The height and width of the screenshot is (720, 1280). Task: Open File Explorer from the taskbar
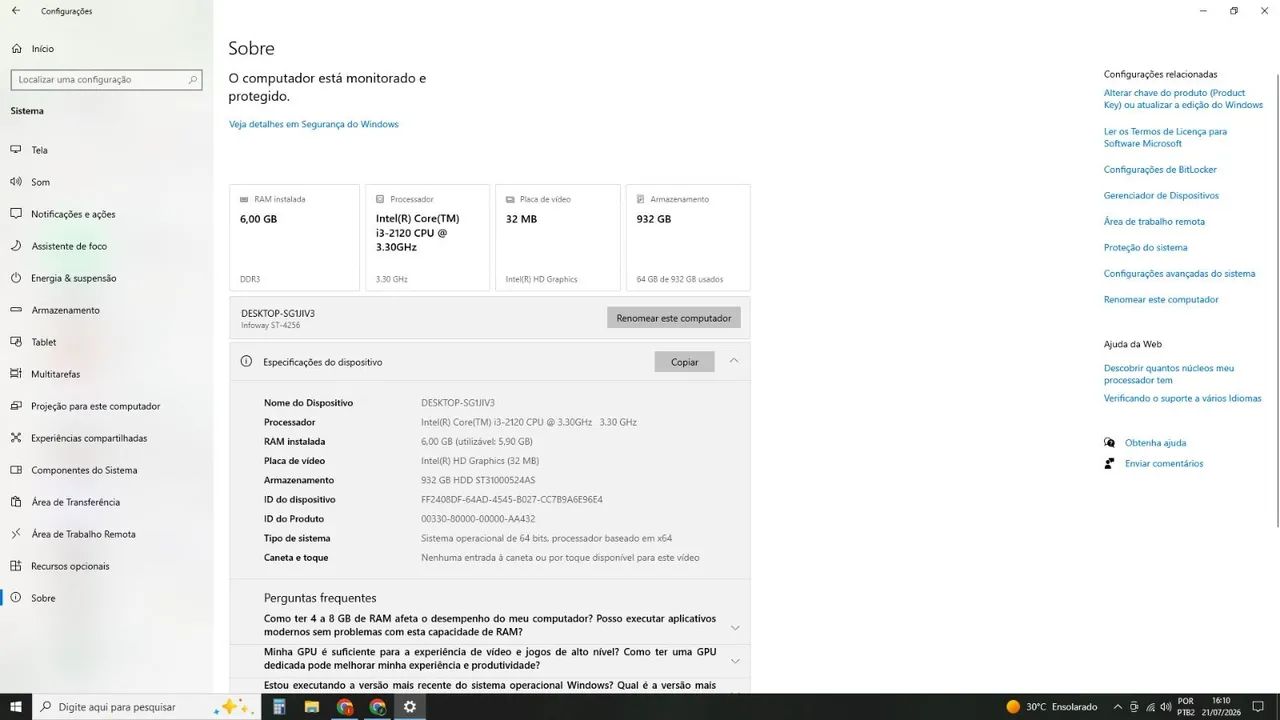(312, 707)
